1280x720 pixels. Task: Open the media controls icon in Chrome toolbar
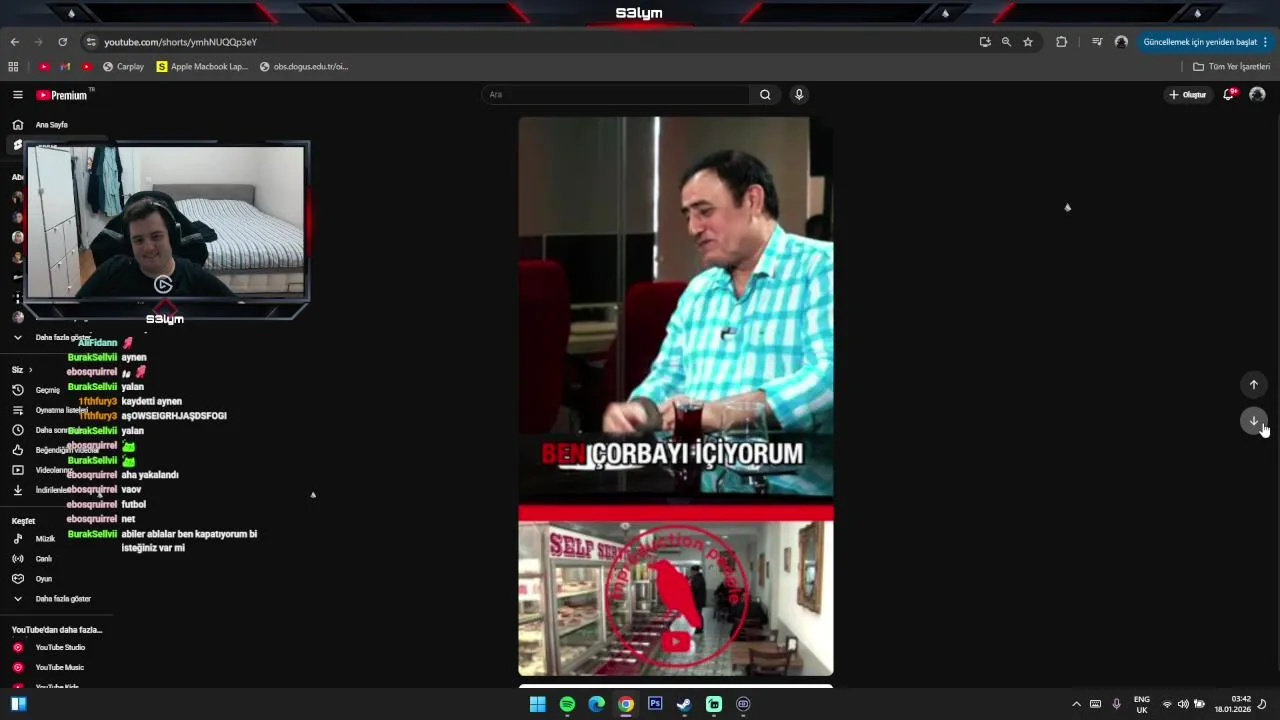[1097, 42]
